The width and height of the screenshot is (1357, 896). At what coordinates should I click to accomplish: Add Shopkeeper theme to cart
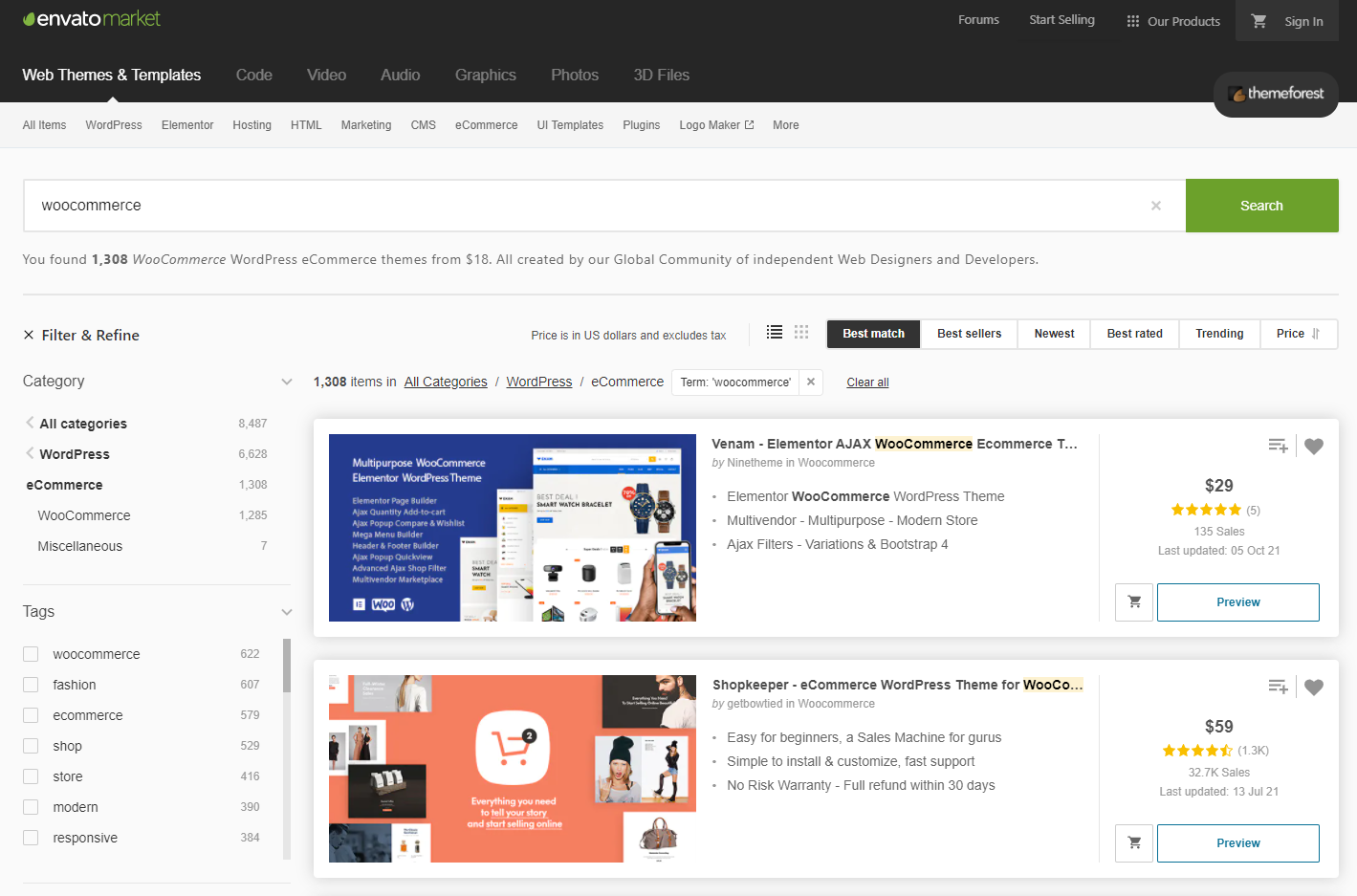[1134, 843]
